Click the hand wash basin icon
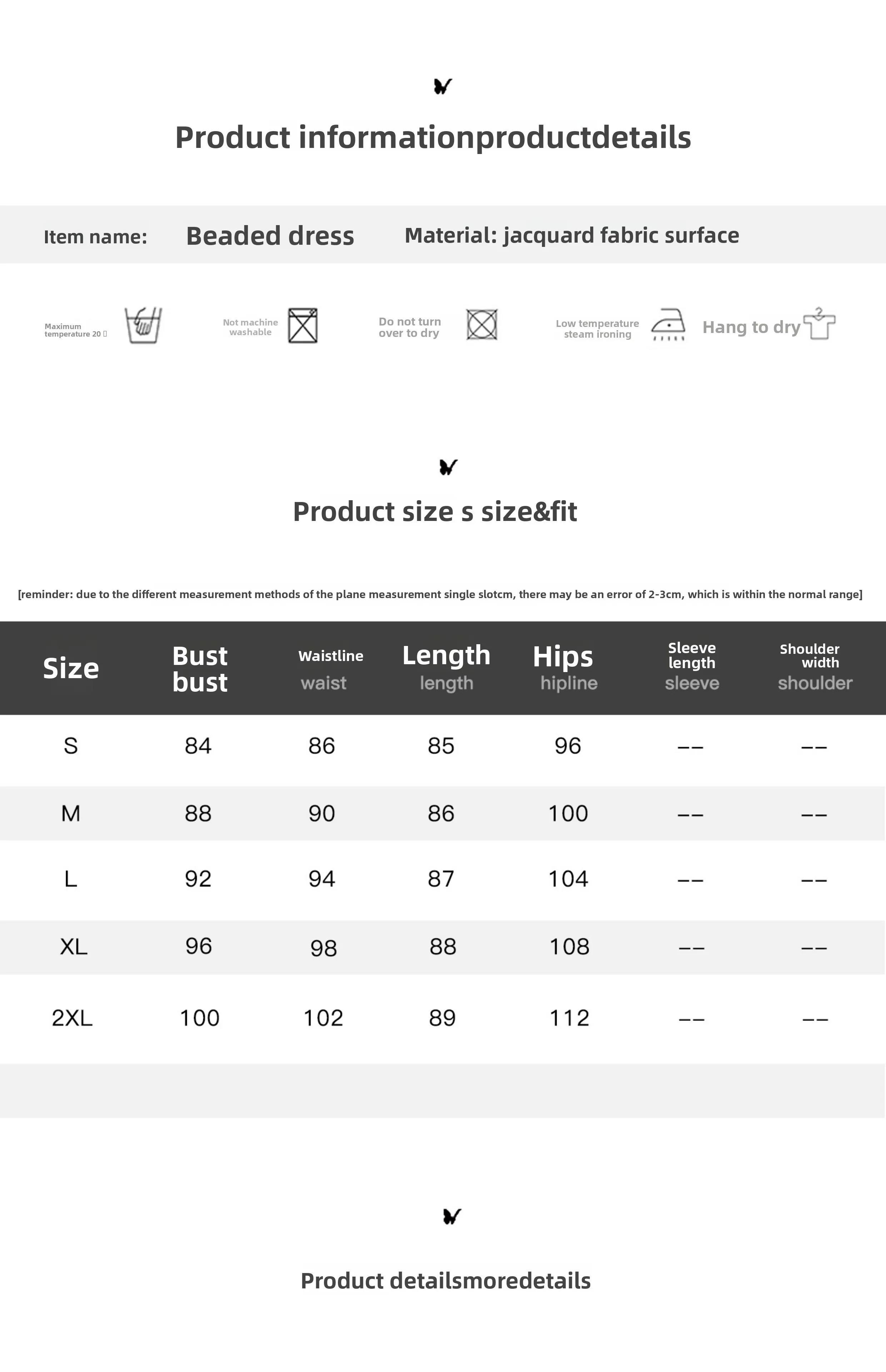The image size is (886, 1372). [x=143, y=325]
